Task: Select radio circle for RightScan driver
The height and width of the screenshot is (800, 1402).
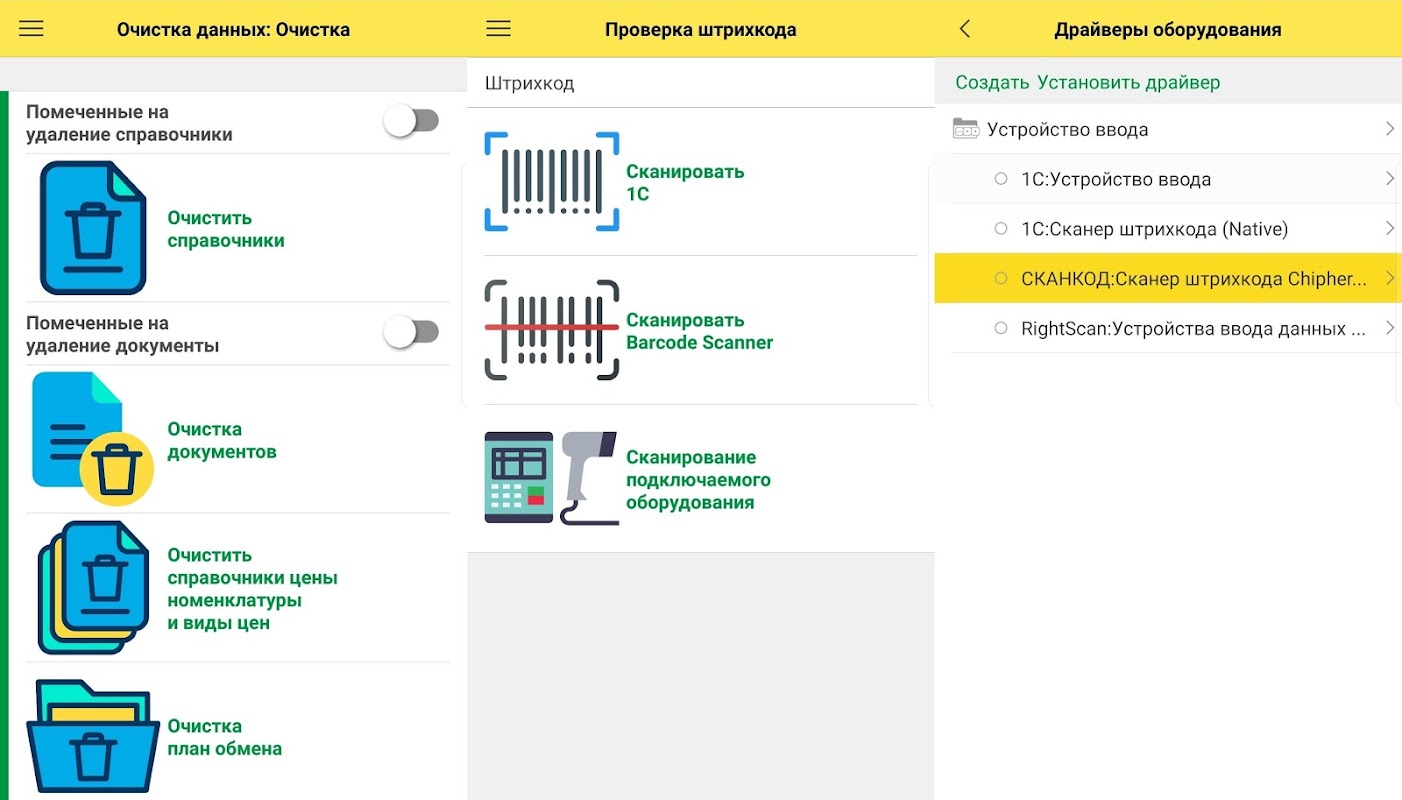Action: (1001, 328)
